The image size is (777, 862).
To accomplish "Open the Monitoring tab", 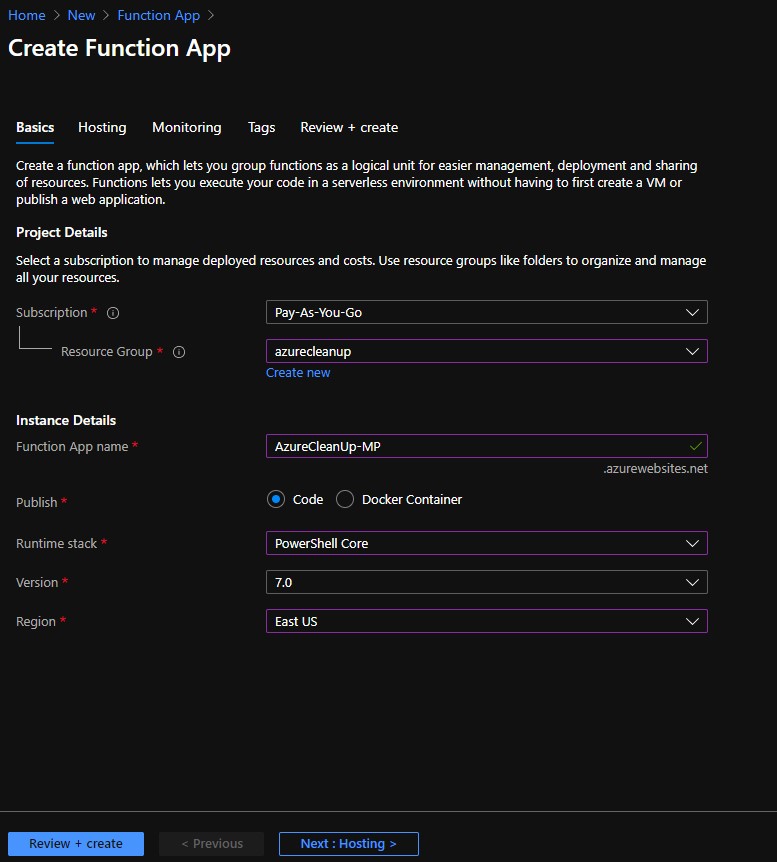I will point(186,128).
